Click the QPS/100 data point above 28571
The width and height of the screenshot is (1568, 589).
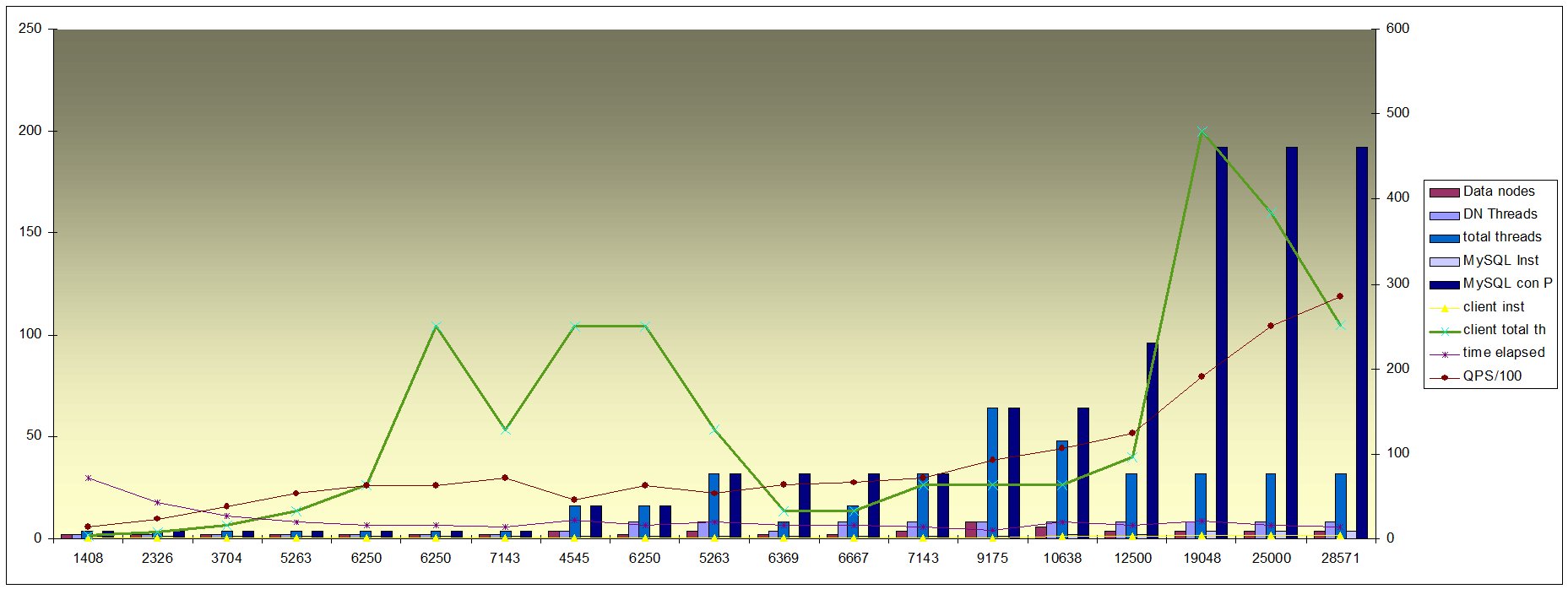(x=1339, y=296)
